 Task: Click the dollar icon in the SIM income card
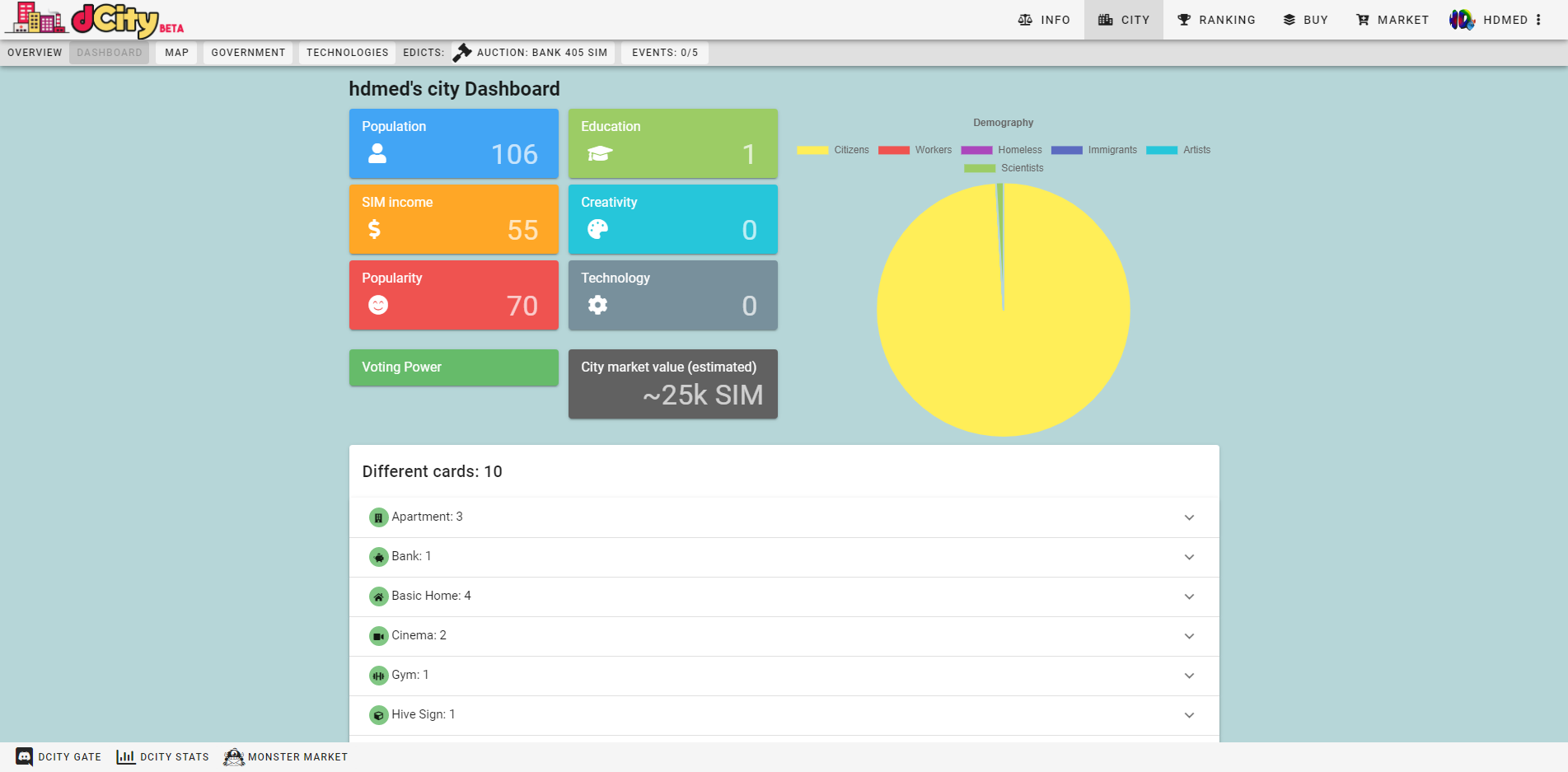point(374,229)
